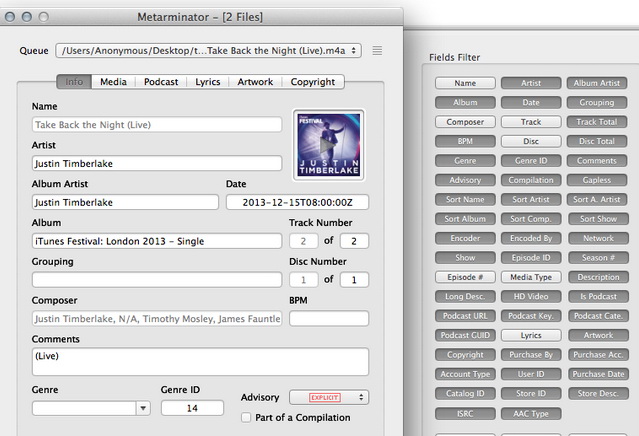639x436 pixels.
Task: Click the ISRC filter button
Action: (465, 414)
